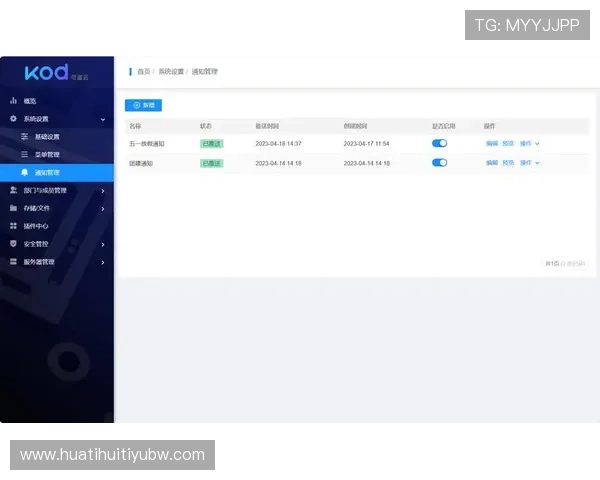Select the 团建通知 name cell
The width and height of the screenshot is (600, 480).
(141, 163)
